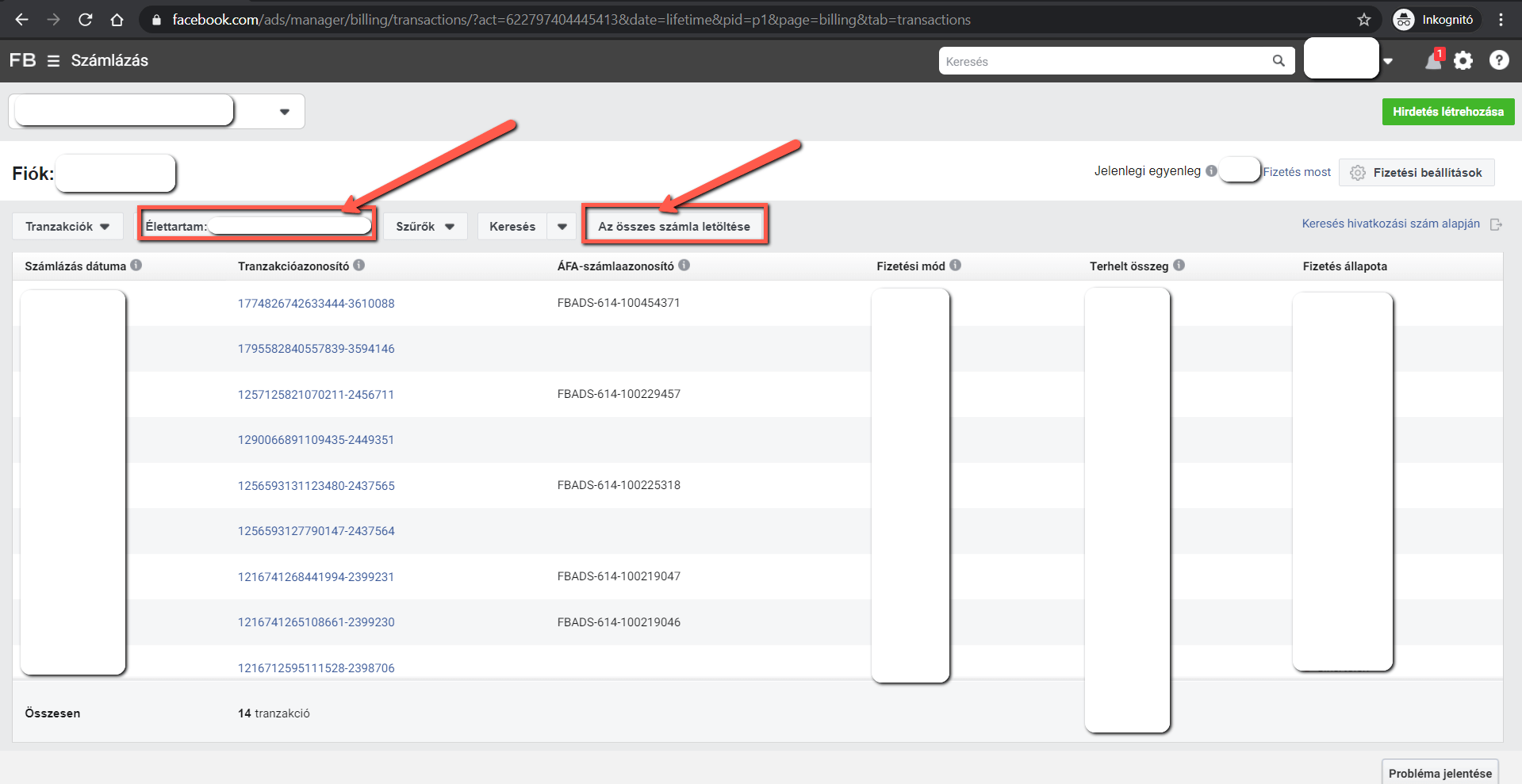Open the Chrome three-dot menu
The width and height of the screenshot is (1522, 784).
[1501, 20]
